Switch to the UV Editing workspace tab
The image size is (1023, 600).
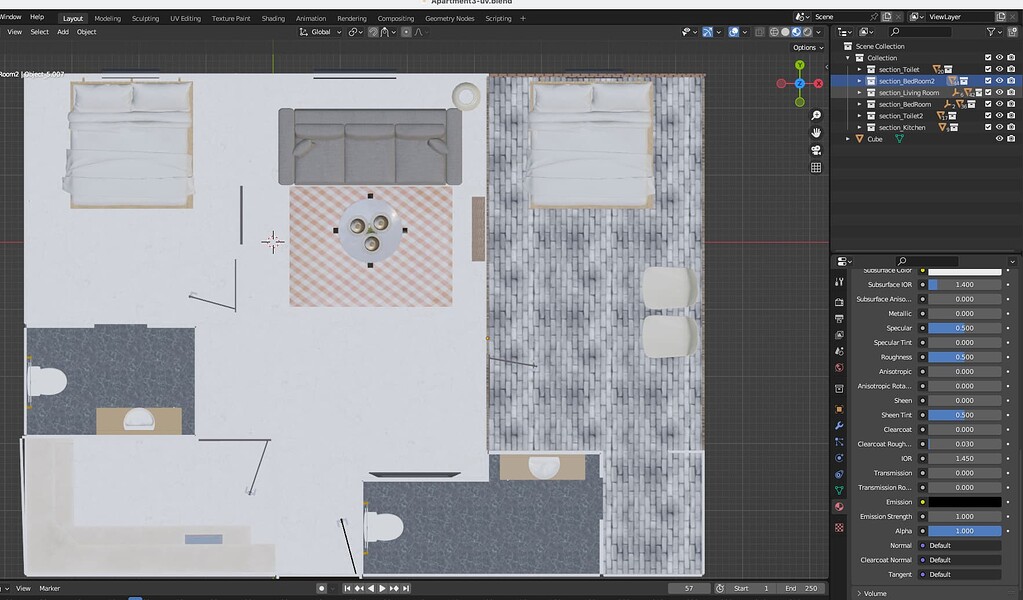[186, 17]
